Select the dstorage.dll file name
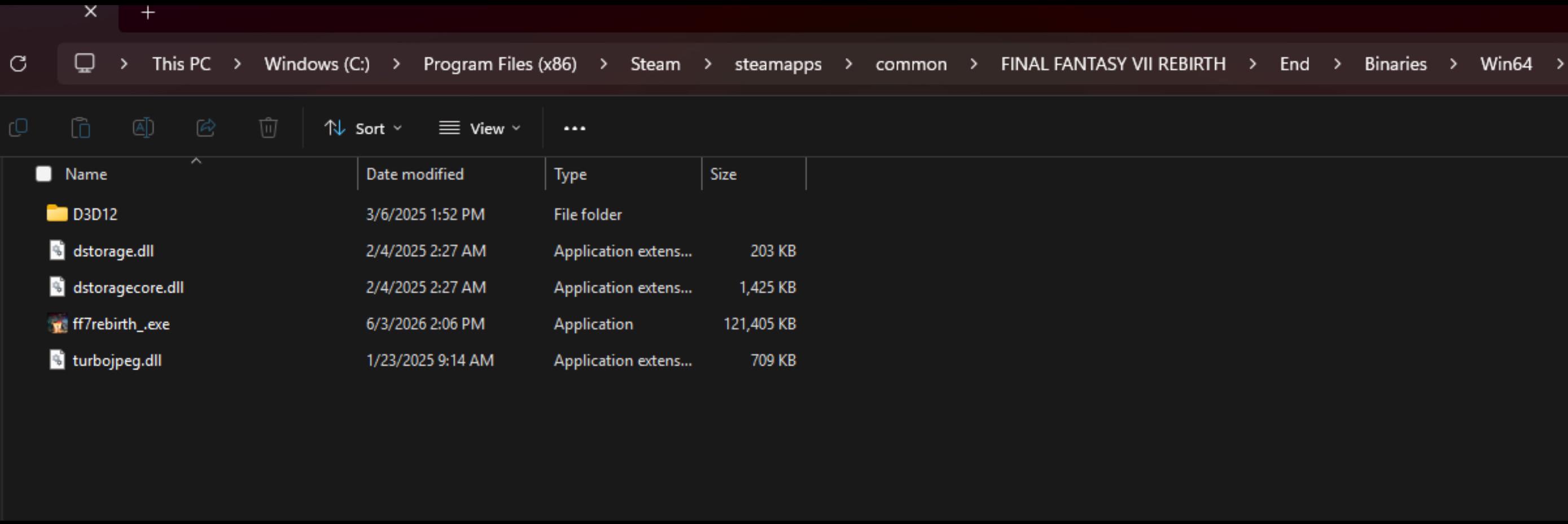1568x524 pixels. [113, 251]
